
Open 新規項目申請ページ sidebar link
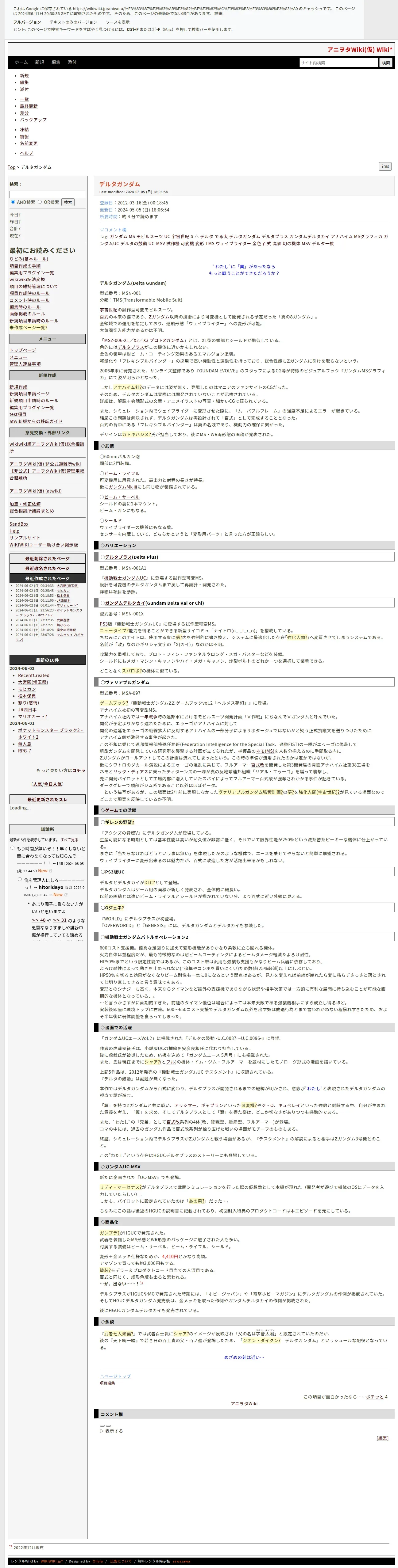click(x=29, y=394)
